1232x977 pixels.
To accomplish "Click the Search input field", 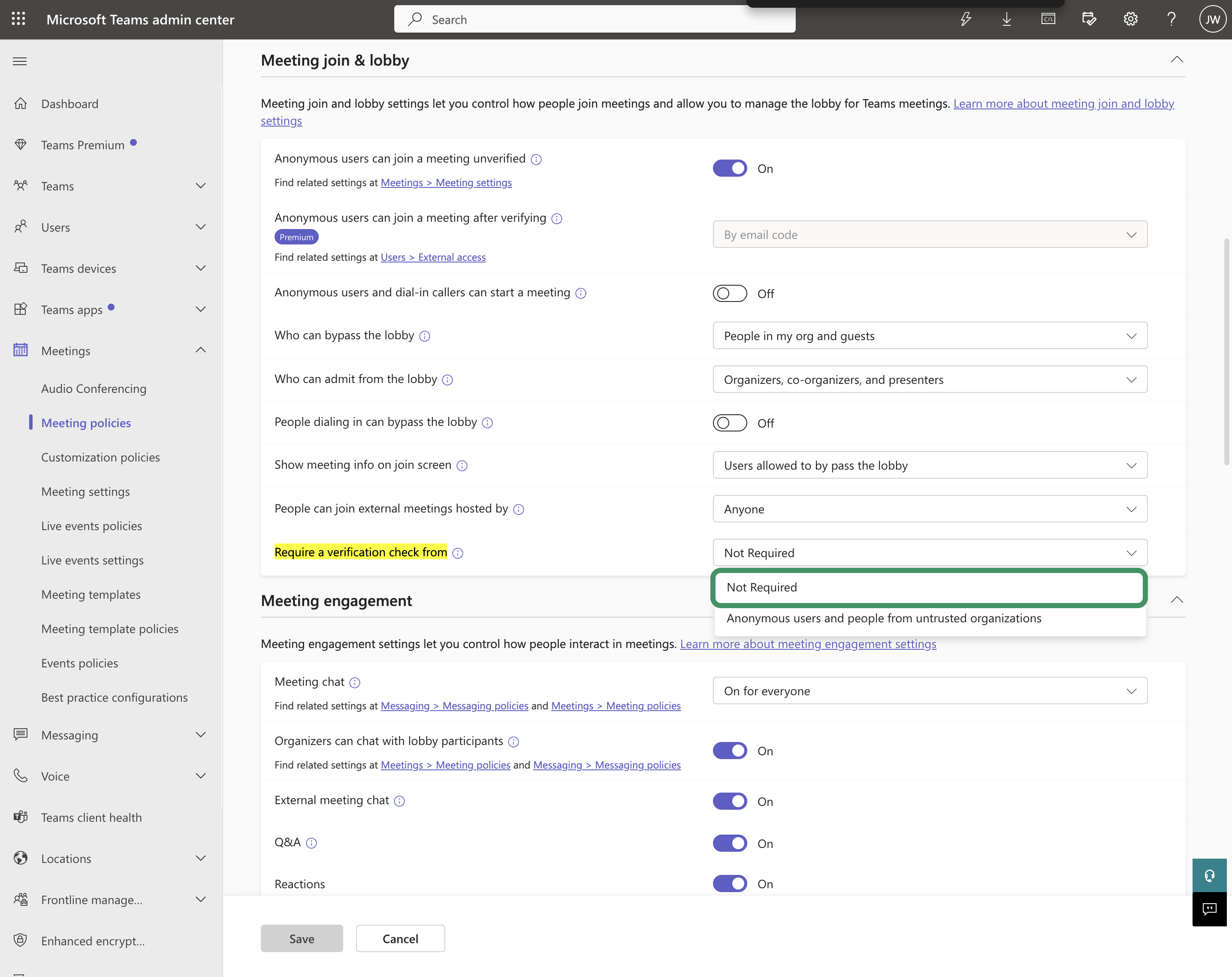I will point(594,19).
